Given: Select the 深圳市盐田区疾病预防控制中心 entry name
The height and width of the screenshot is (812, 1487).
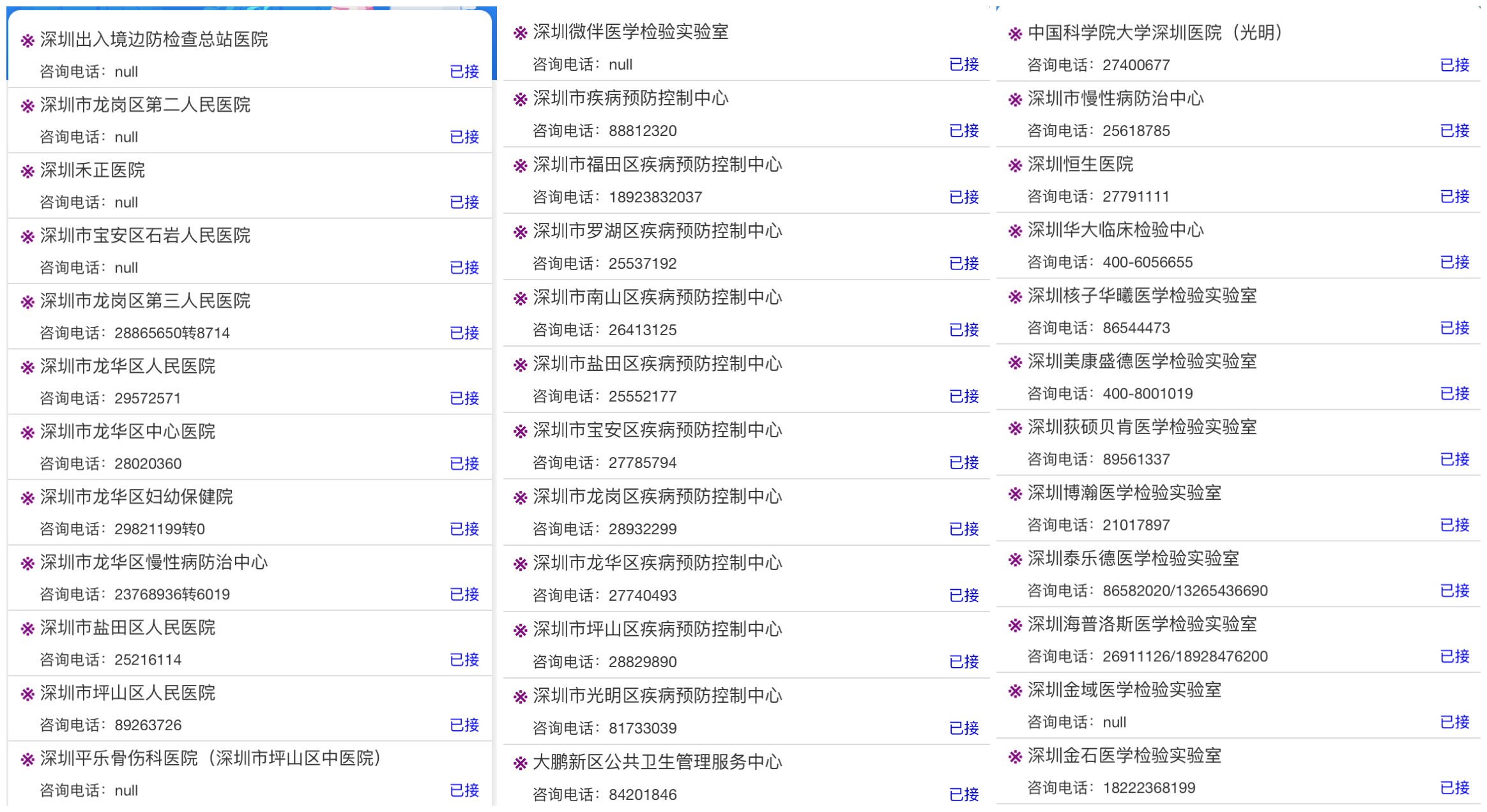Looking at the screenshot, I should pos(657,364).
